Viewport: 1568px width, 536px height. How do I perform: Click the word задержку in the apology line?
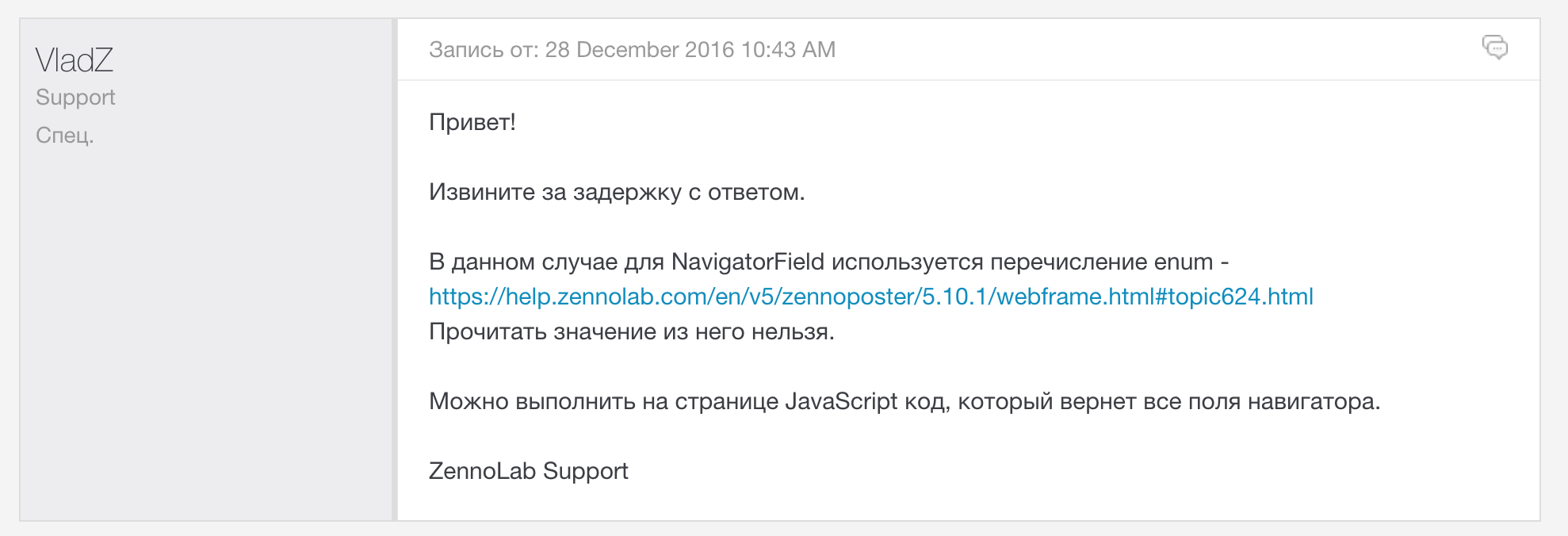(x=627, y=192)
